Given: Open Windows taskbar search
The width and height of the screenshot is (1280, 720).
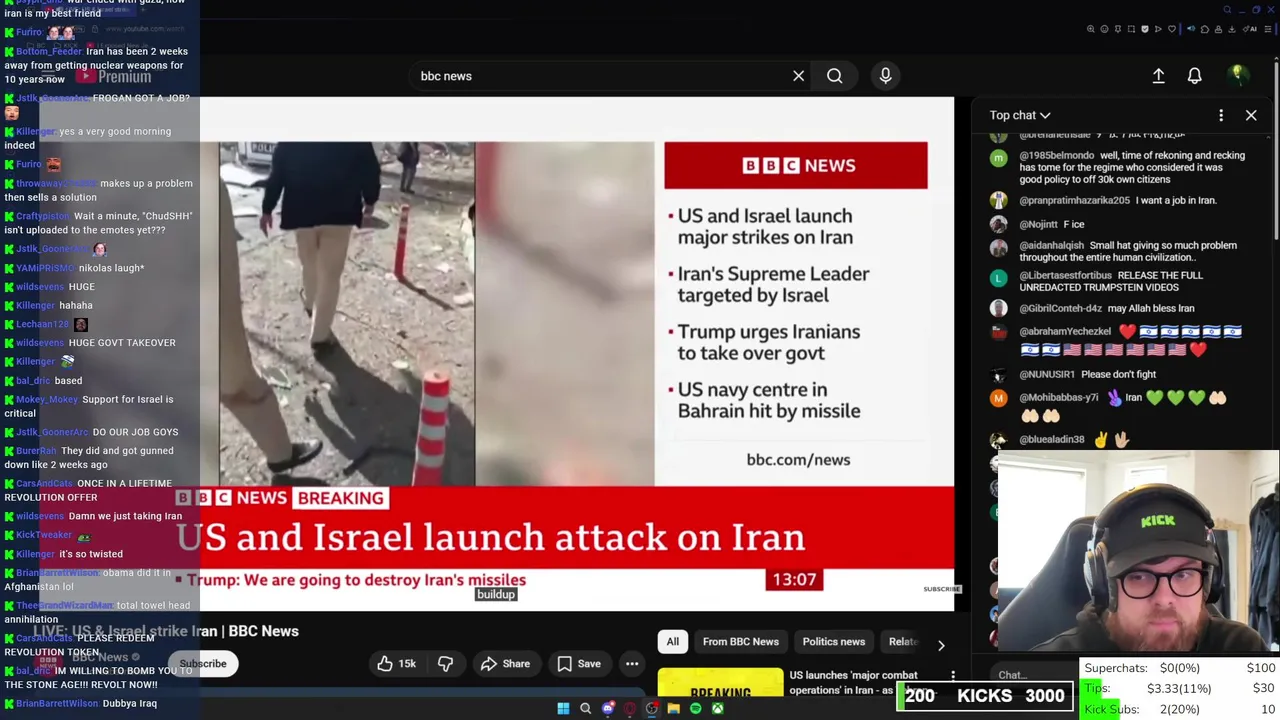Looking at the screenshot, I should coord(585,708).
